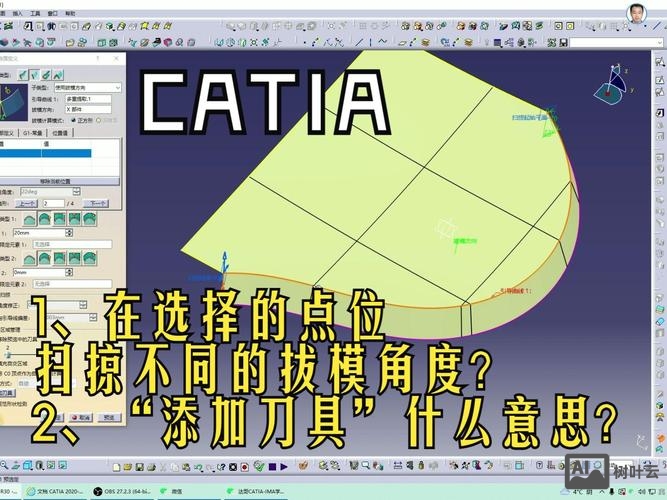The height and width of the screenshot is (500, 667).
Task: Select the second profile type icon in sweep dialog
Action: pos(34,75)
